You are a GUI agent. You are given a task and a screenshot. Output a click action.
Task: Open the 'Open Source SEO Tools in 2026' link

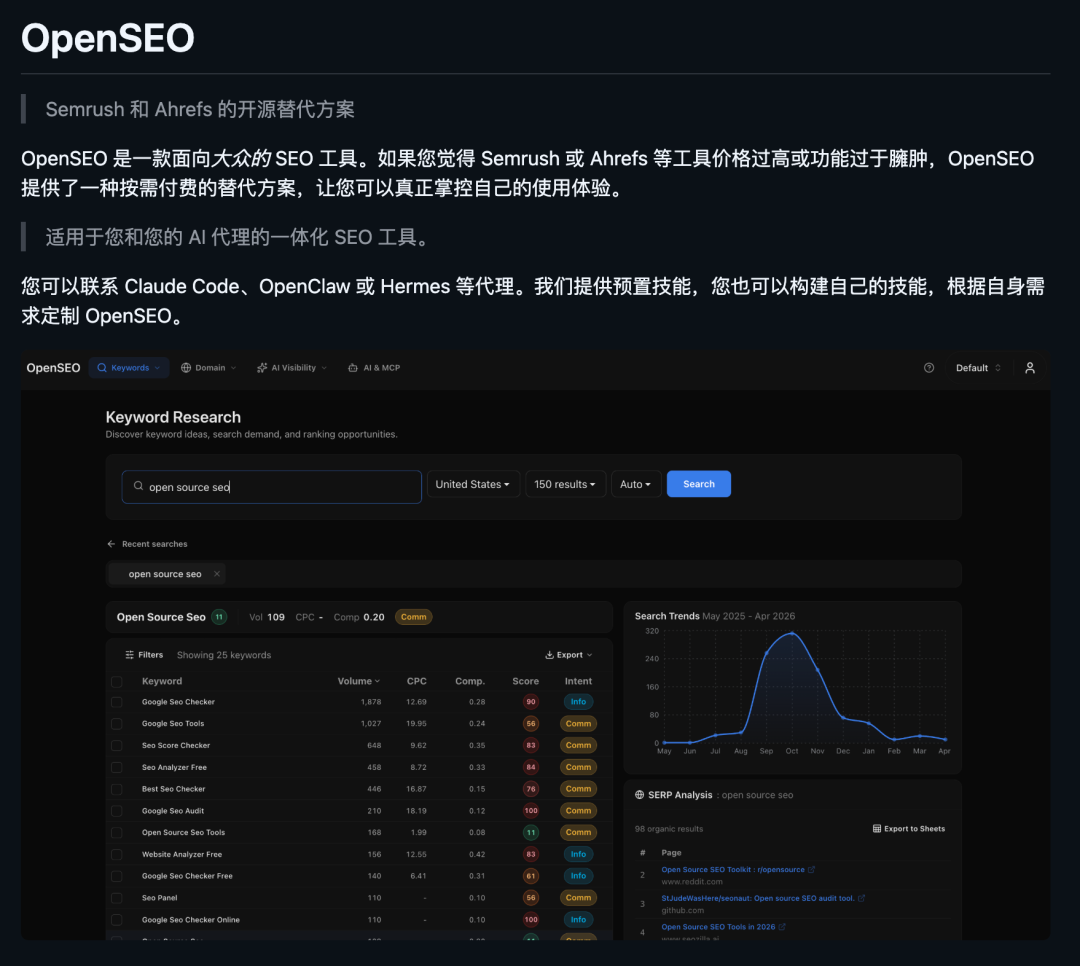click(718, 927)
